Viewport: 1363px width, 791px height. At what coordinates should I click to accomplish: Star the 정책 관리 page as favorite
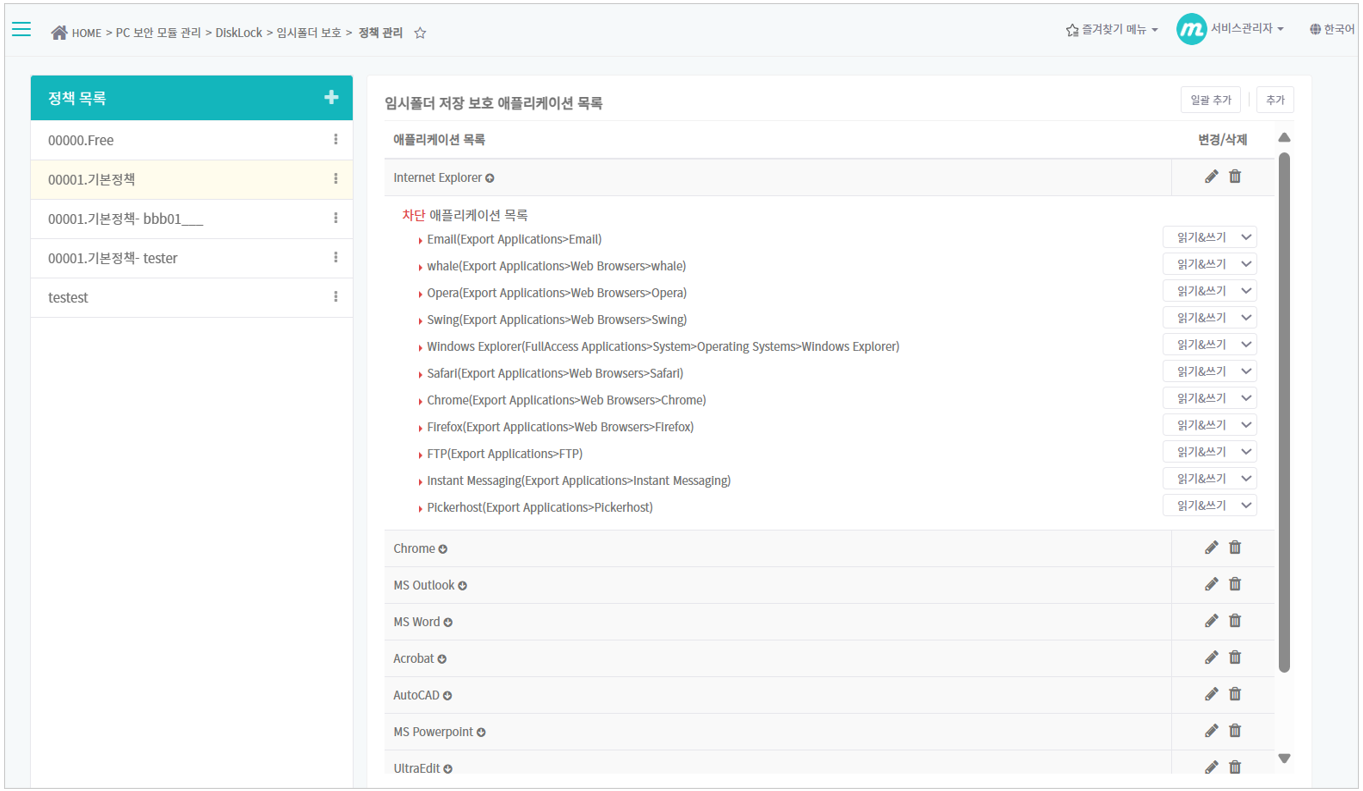(420, 33)
